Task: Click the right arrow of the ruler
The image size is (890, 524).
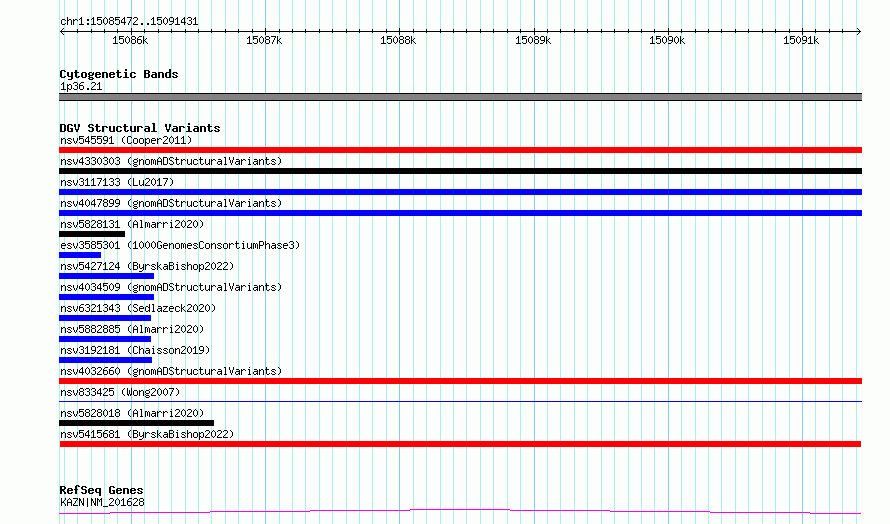Action: point(859,31)
